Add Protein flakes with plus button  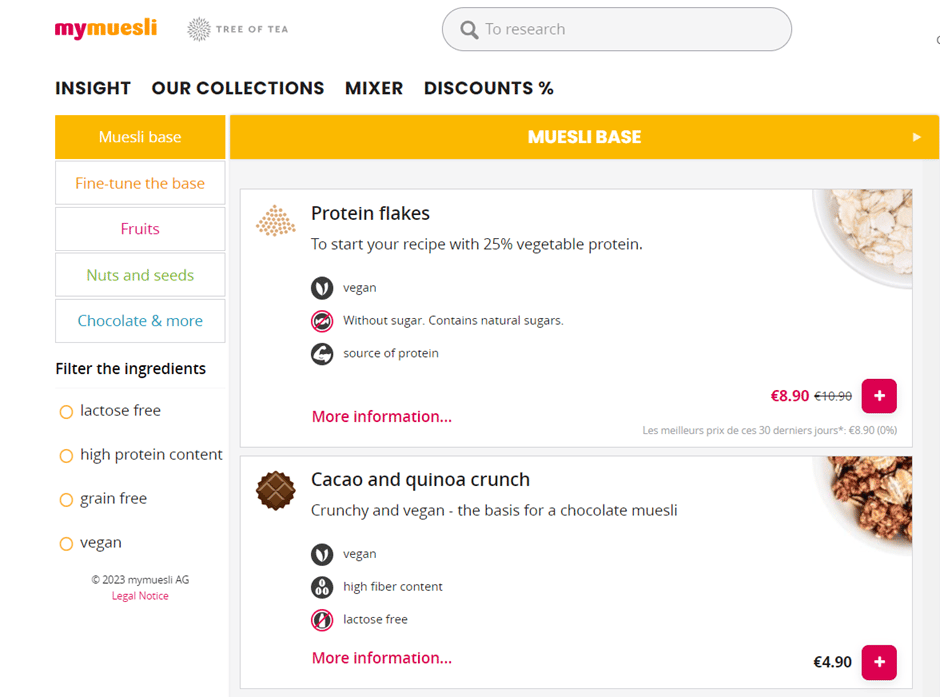(x=879, y=396)
